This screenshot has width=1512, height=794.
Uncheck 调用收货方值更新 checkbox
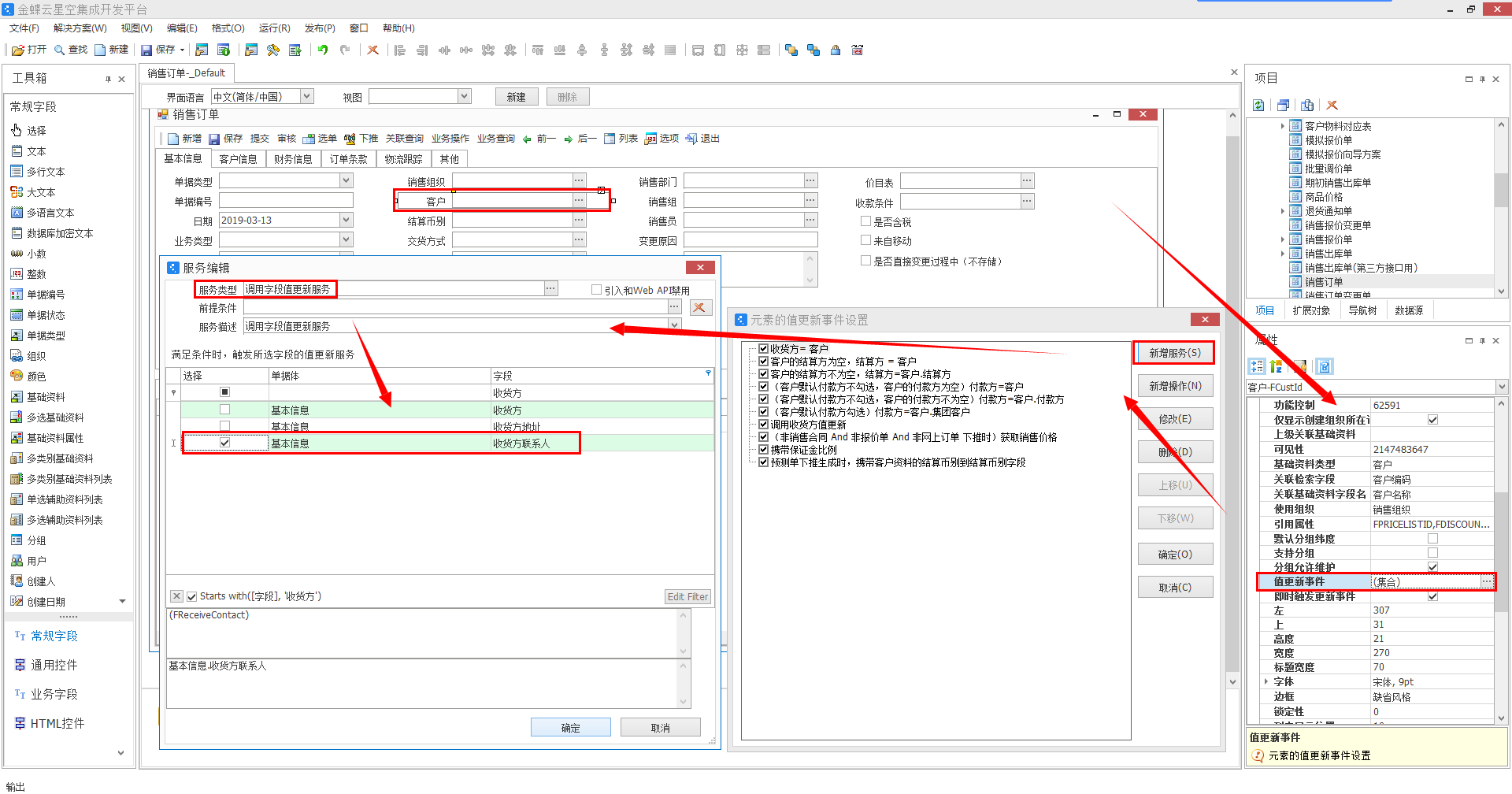(763, 424)
